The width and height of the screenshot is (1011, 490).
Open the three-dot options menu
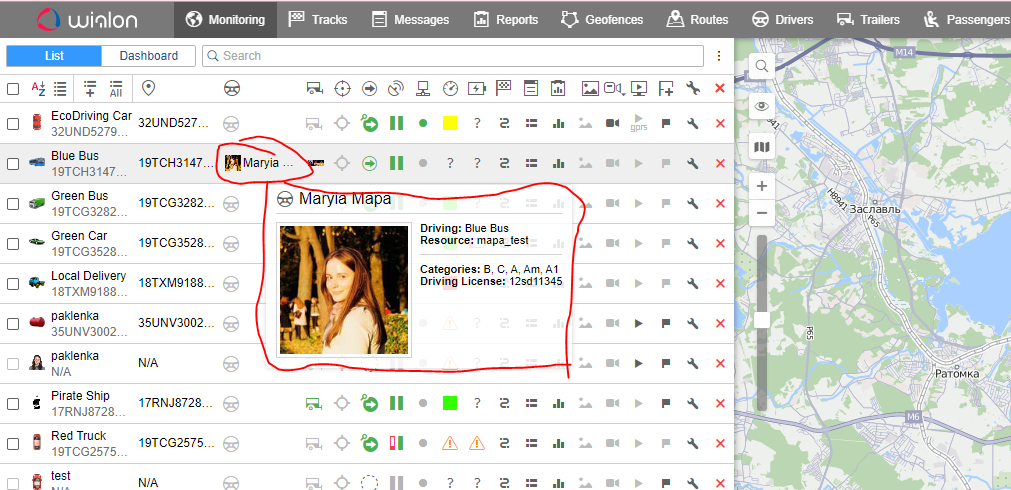click(719, 56)
